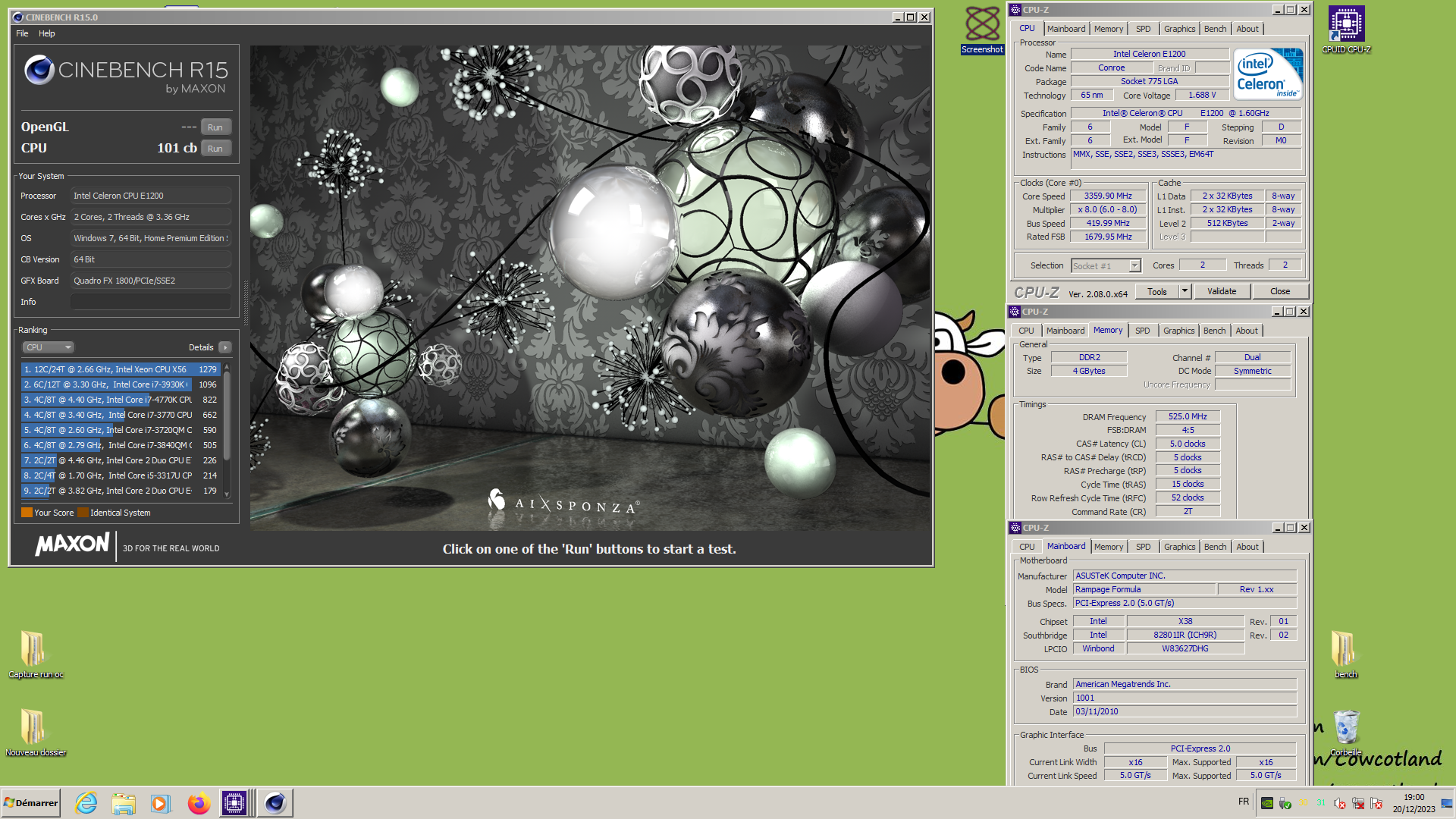Open Windows Explorer from the taskbar

(124, 802)
